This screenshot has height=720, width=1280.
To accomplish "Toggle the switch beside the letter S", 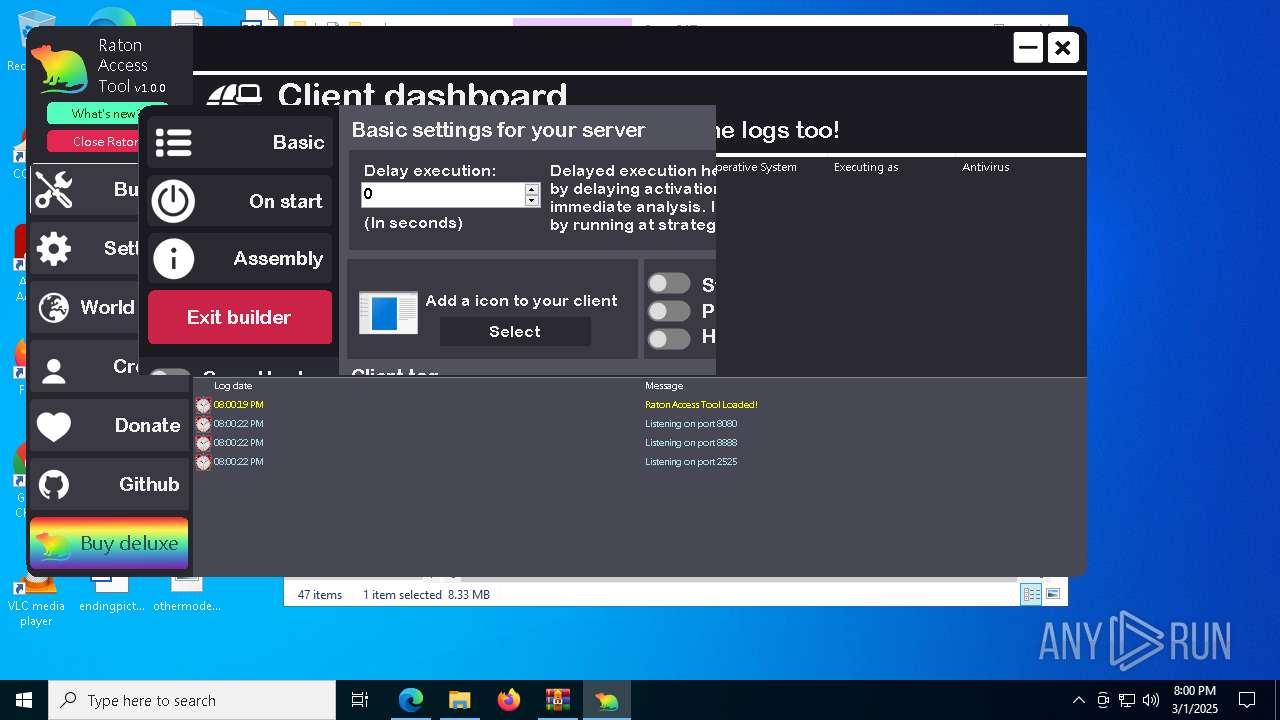I will [669, 284].
